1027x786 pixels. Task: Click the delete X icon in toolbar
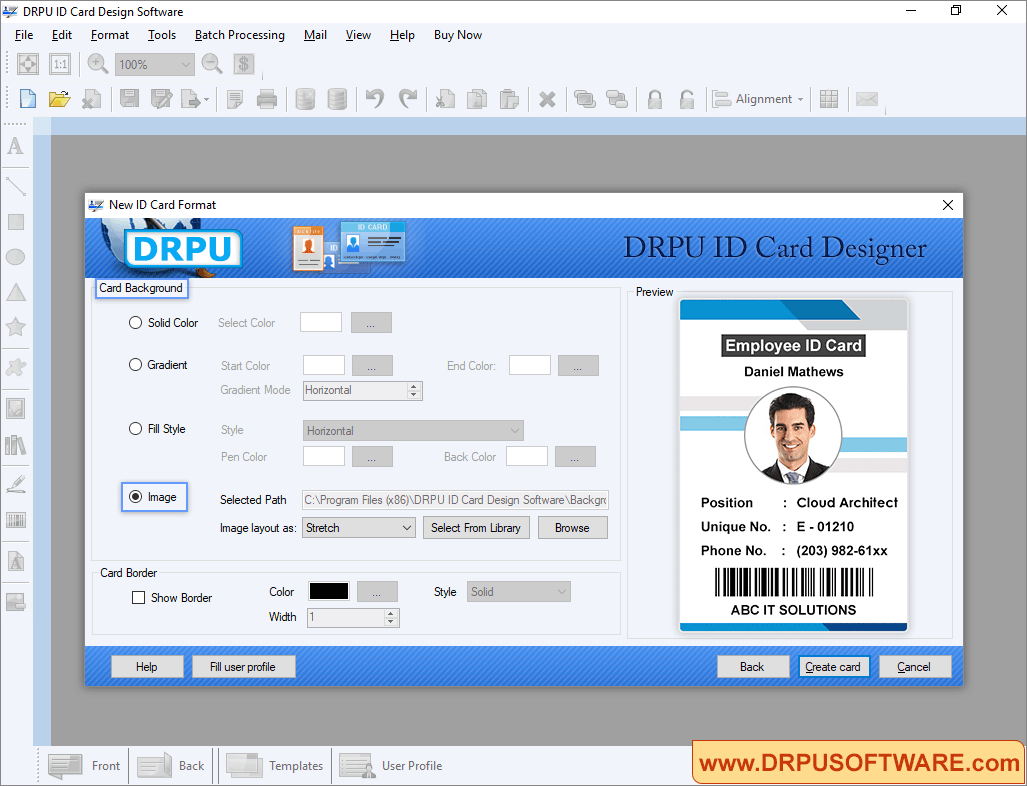(547, 100)
